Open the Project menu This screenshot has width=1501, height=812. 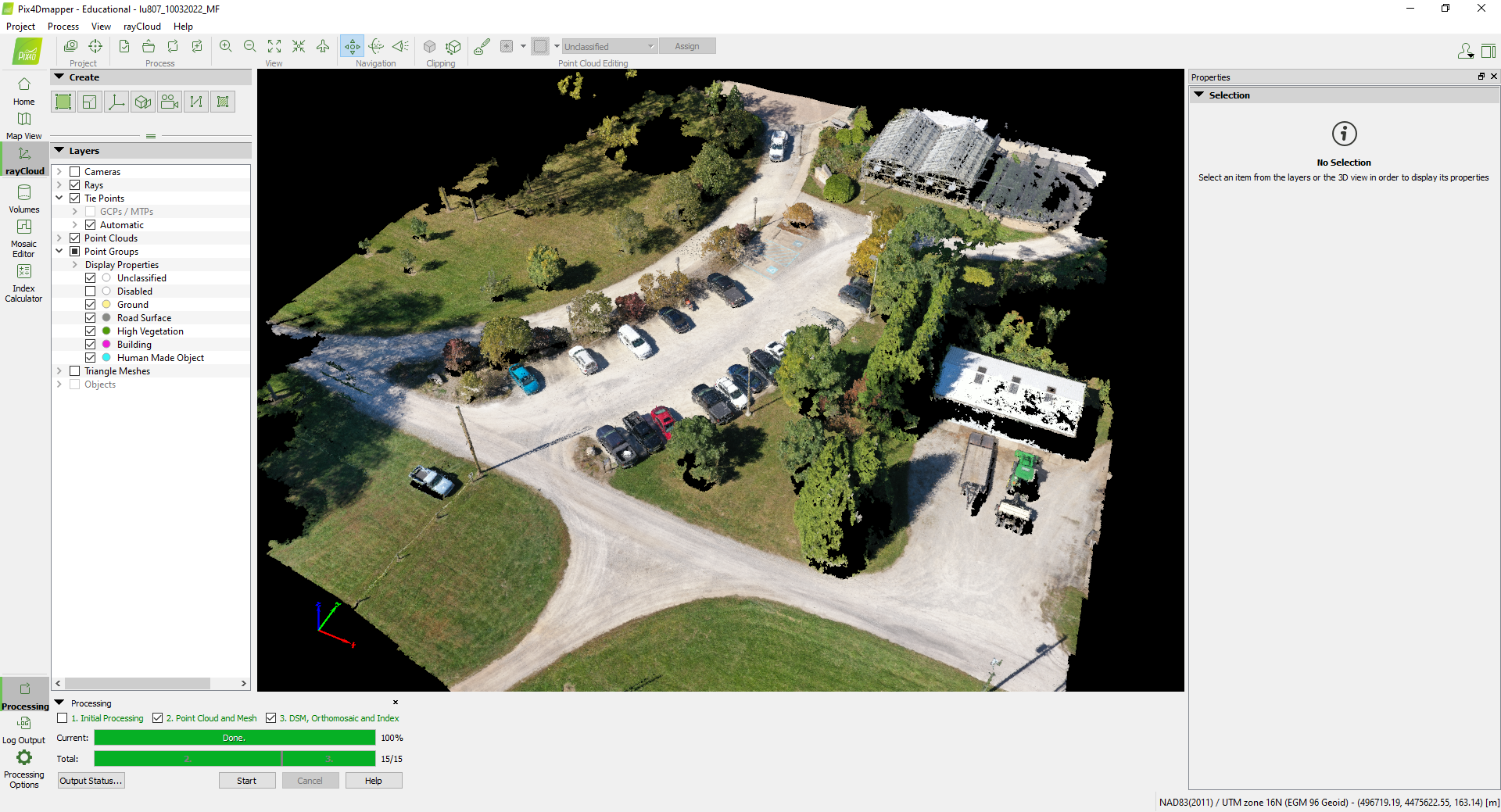21,27
